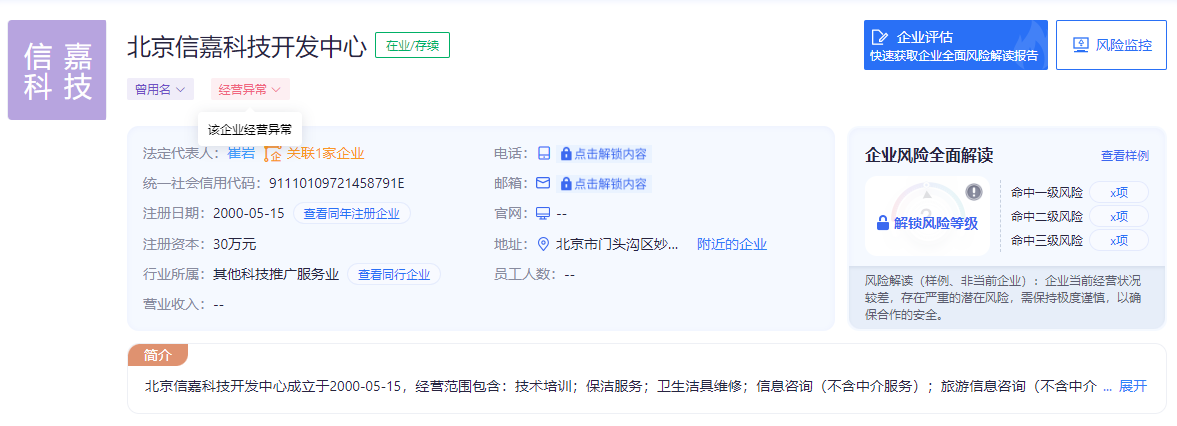Click the related-company icon beside 崔岩
The image size is (1177, 426).
coord(272,153)
